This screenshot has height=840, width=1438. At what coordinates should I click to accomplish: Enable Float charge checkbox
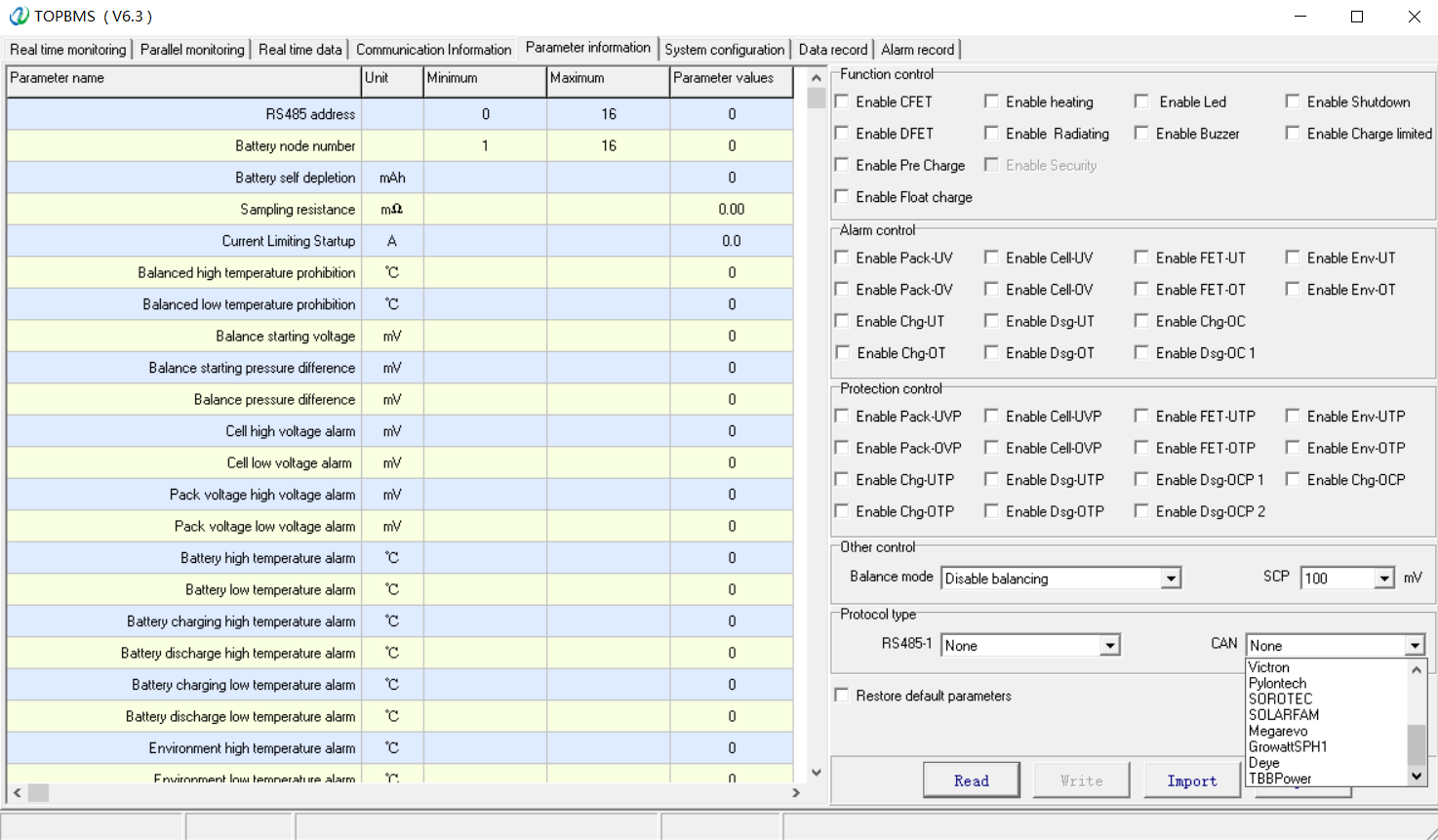(x=842, y=197)
